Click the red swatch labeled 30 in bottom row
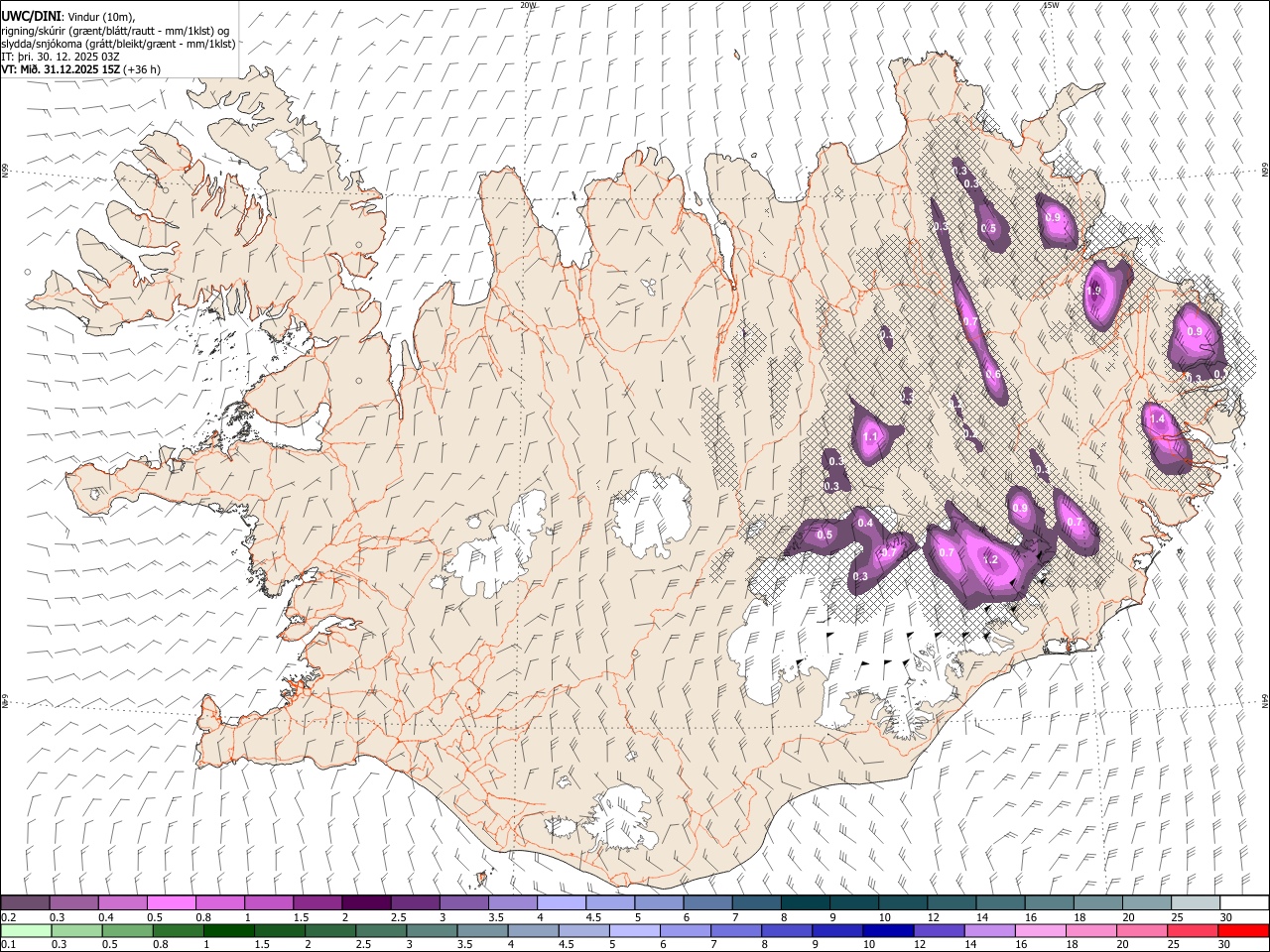 (1242, 930)
